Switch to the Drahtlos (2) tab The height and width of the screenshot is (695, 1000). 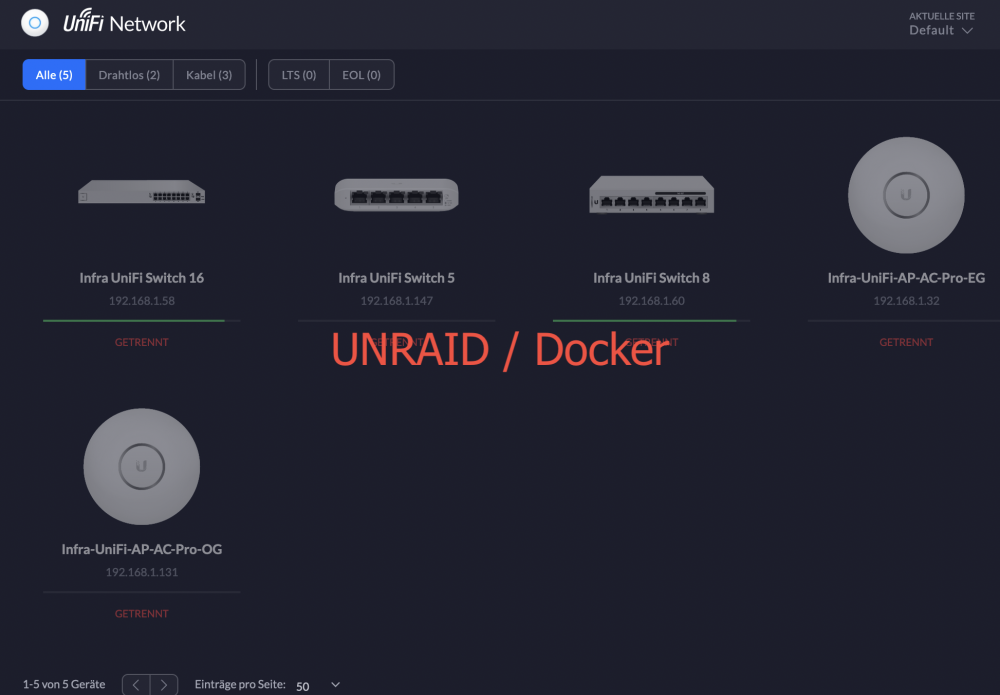129,75
